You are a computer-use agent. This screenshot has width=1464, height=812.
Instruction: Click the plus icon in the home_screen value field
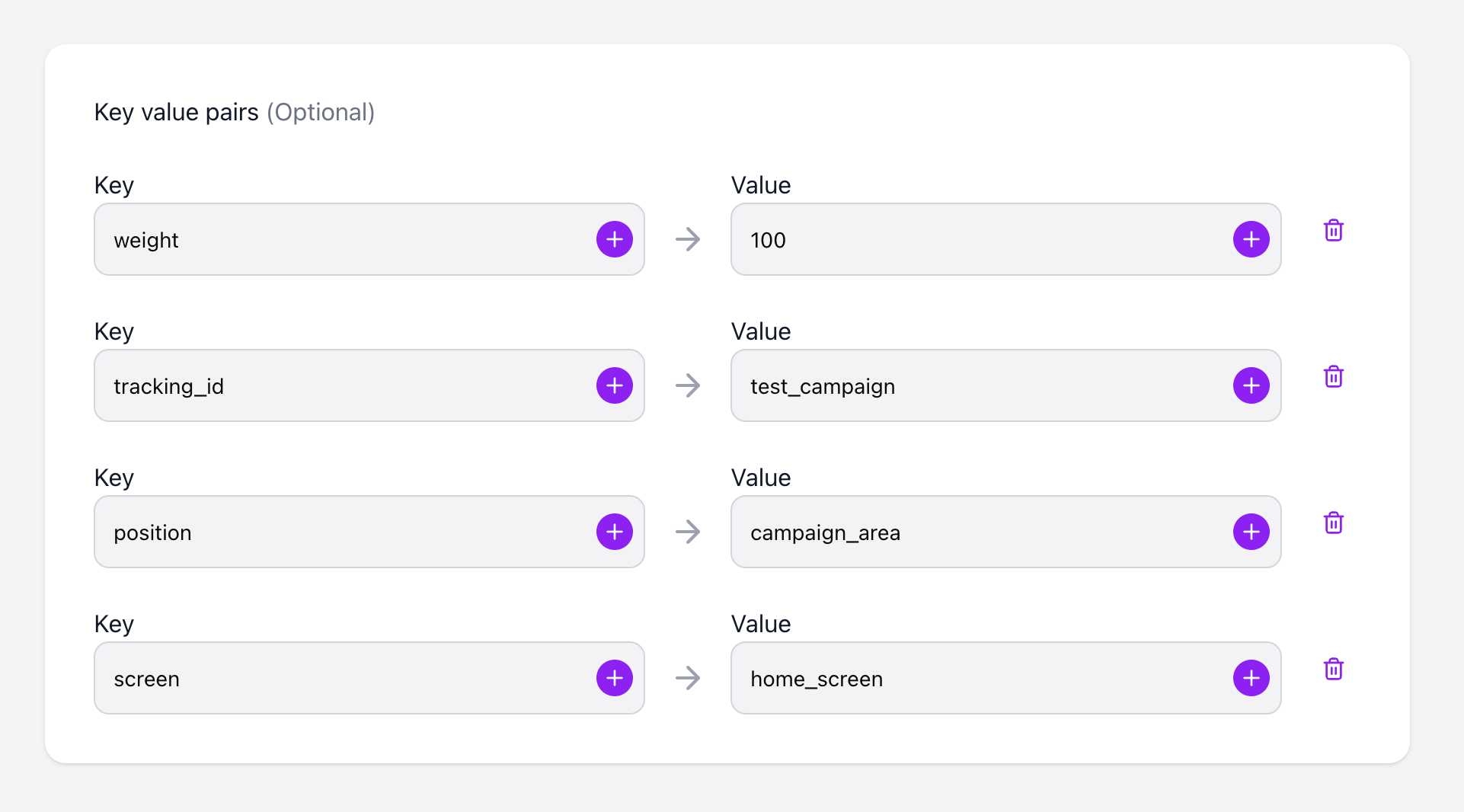pos(1251,678)
